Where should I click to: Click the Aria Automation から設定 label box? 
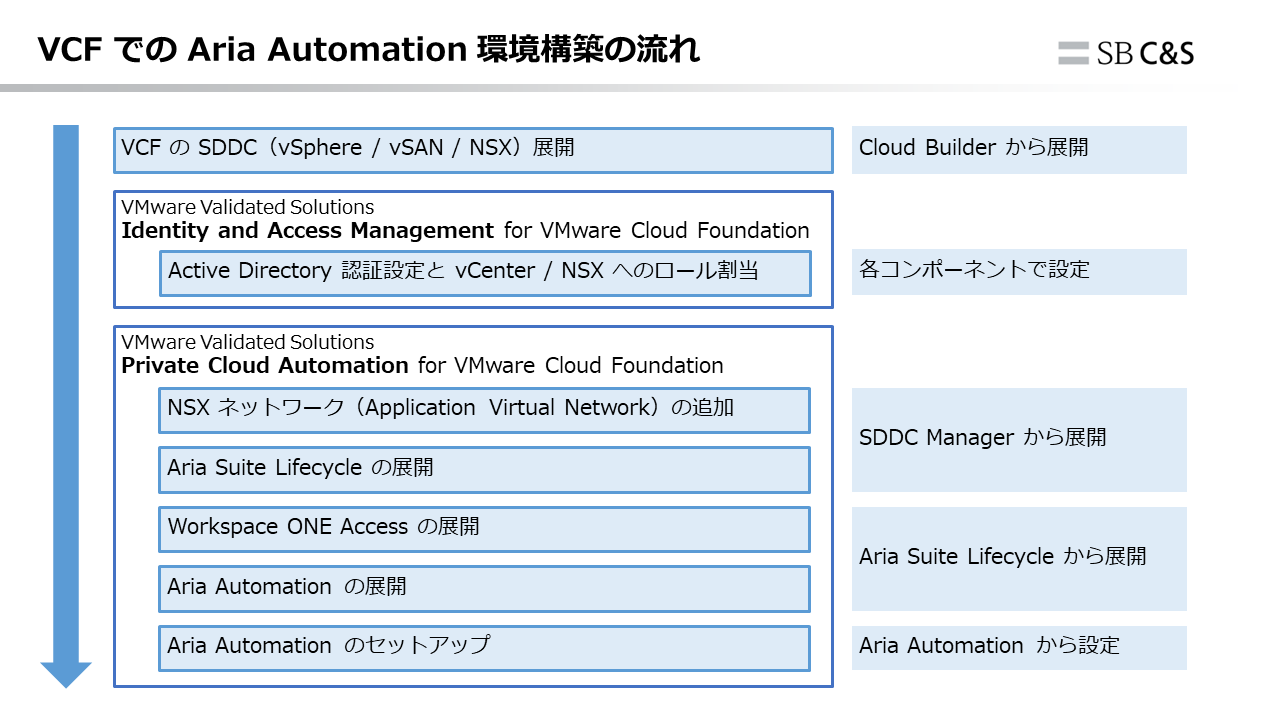(x=1018, y=648)
